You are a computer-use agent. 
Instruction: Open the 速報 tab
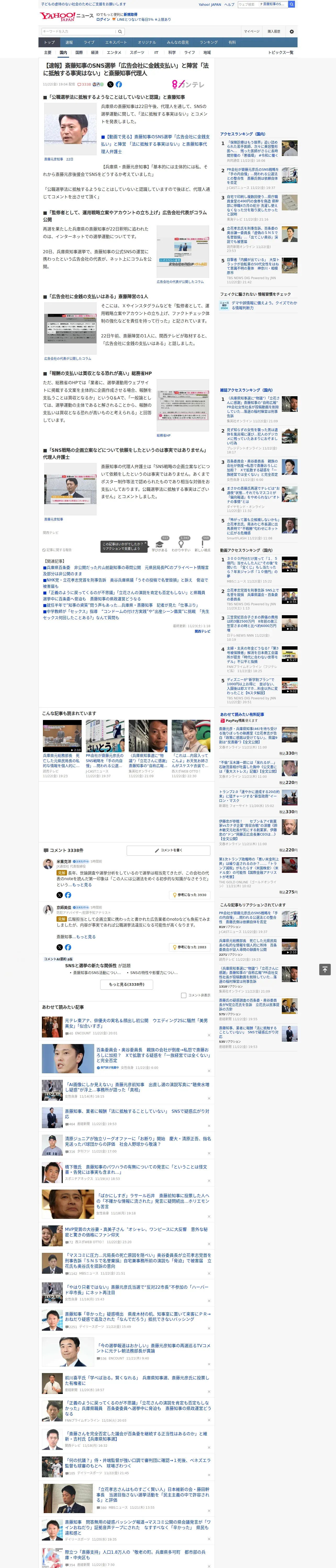click(69, 43)
